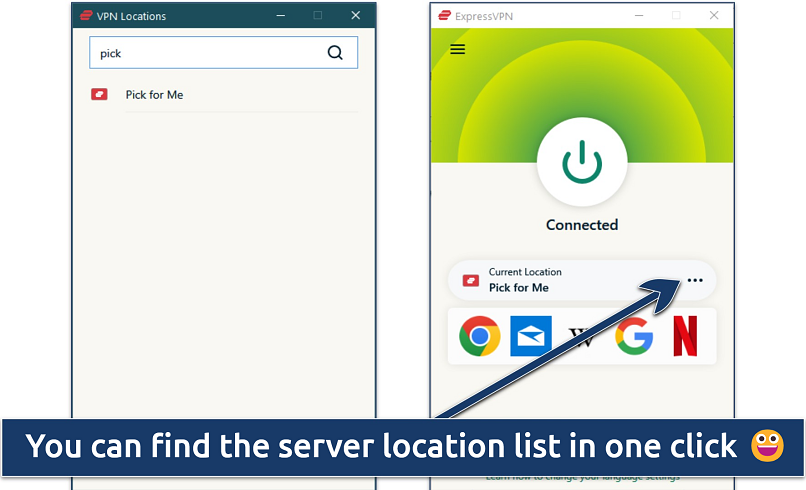Toggle the VPN connection power button

(x=582, y=162)
